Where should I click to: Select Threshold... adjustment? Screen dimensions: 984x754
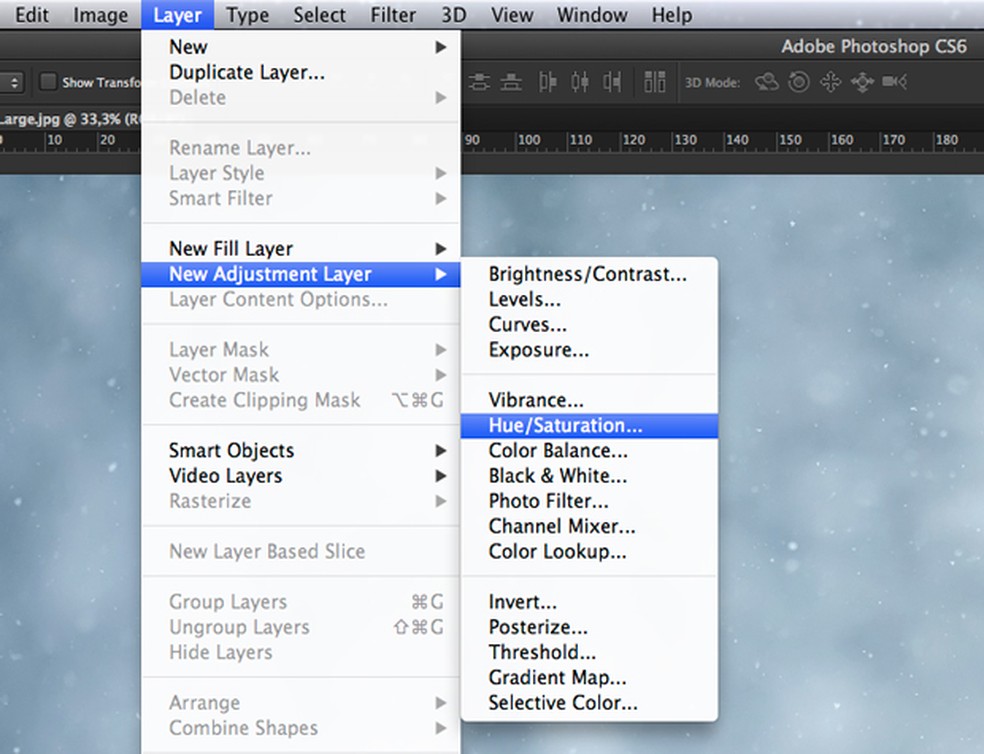point(589,652)
